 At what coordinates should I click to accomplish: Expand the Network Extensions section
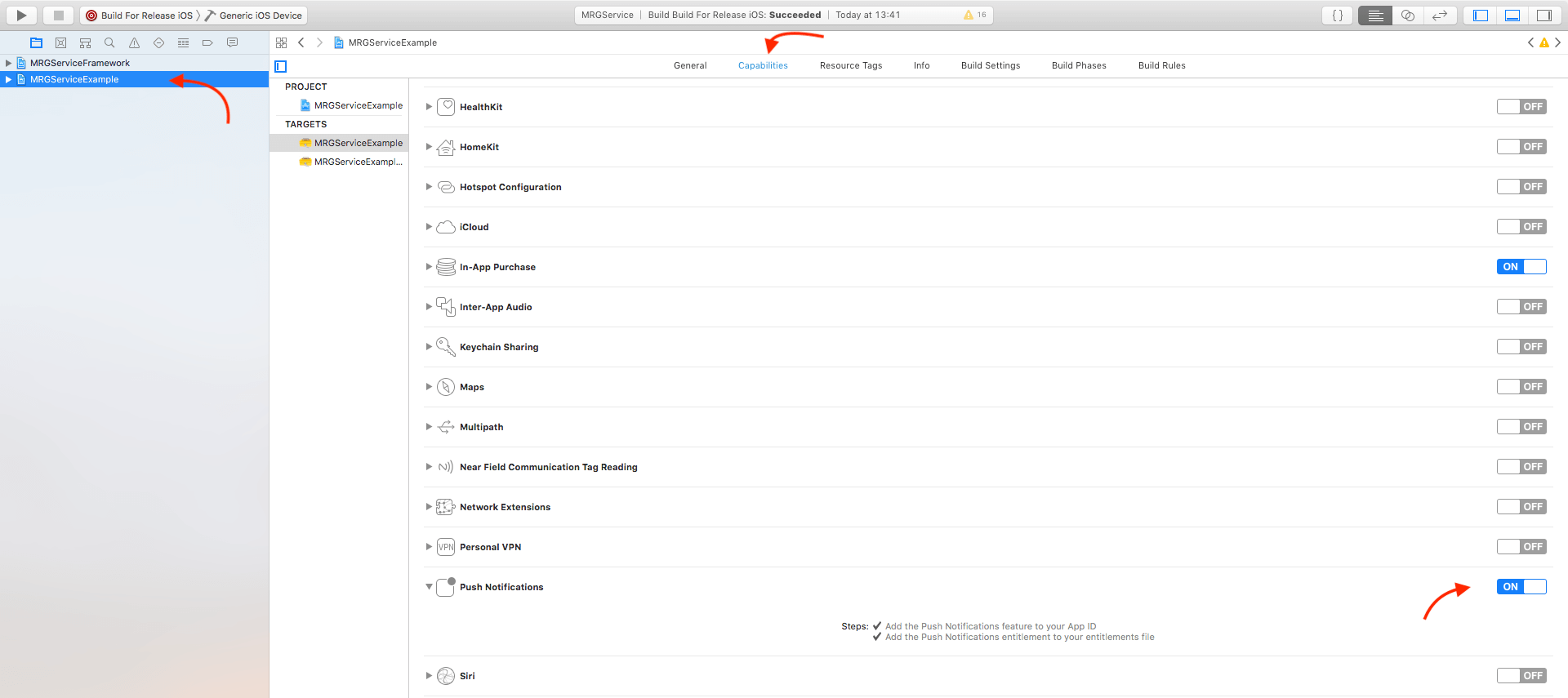click(429, 506)
